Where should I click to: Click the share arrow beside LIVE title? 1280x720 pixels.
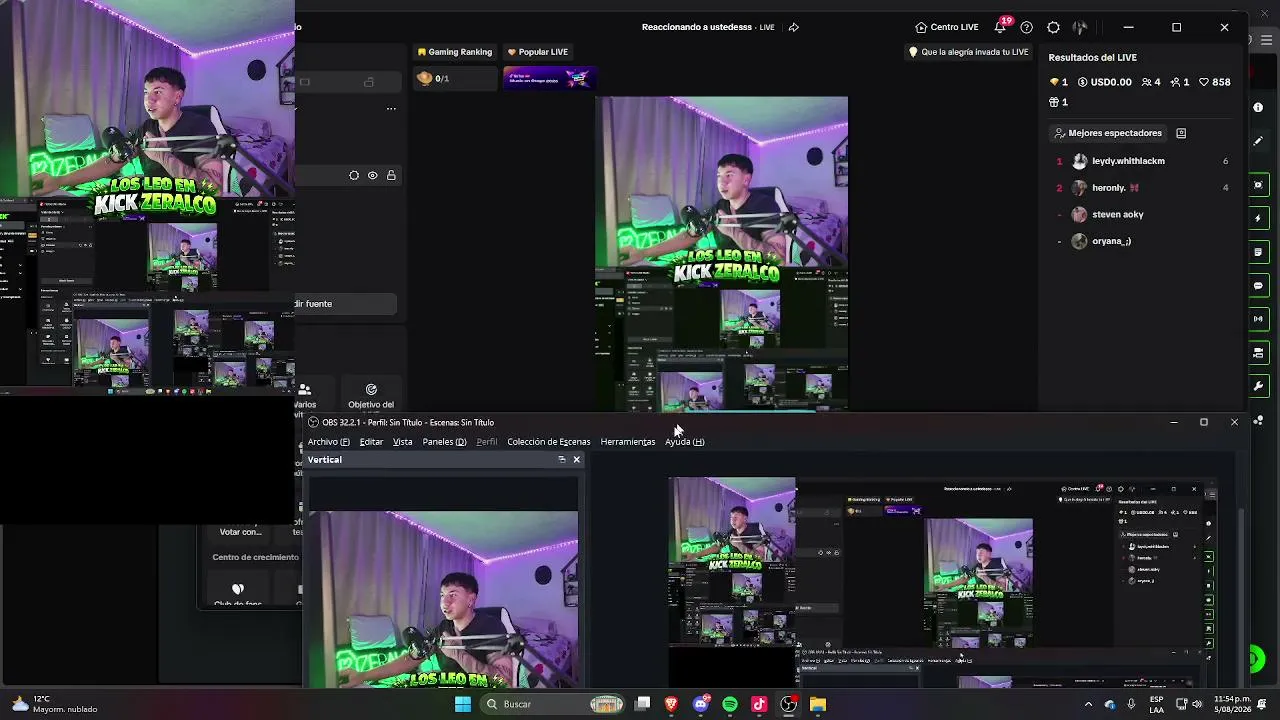click(x=793, y=27)
